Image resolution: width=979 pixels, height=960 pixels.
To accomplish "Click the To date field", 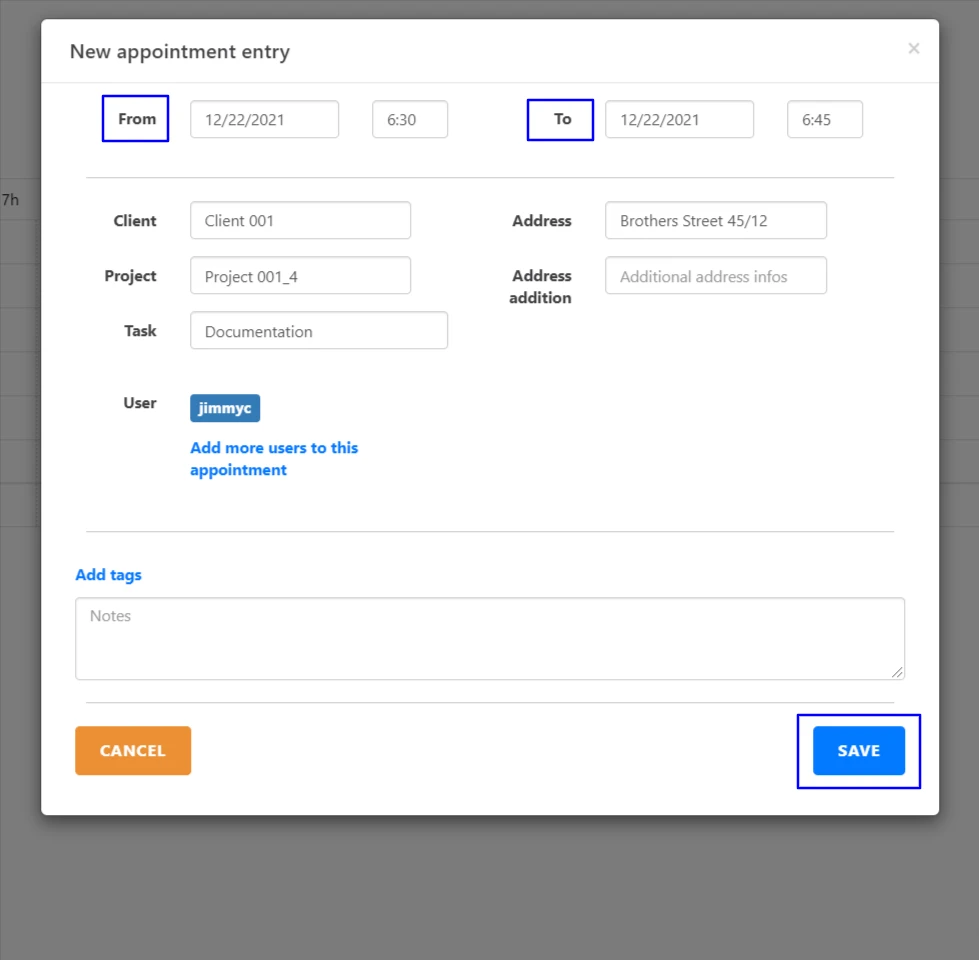I will click(679, 119).
